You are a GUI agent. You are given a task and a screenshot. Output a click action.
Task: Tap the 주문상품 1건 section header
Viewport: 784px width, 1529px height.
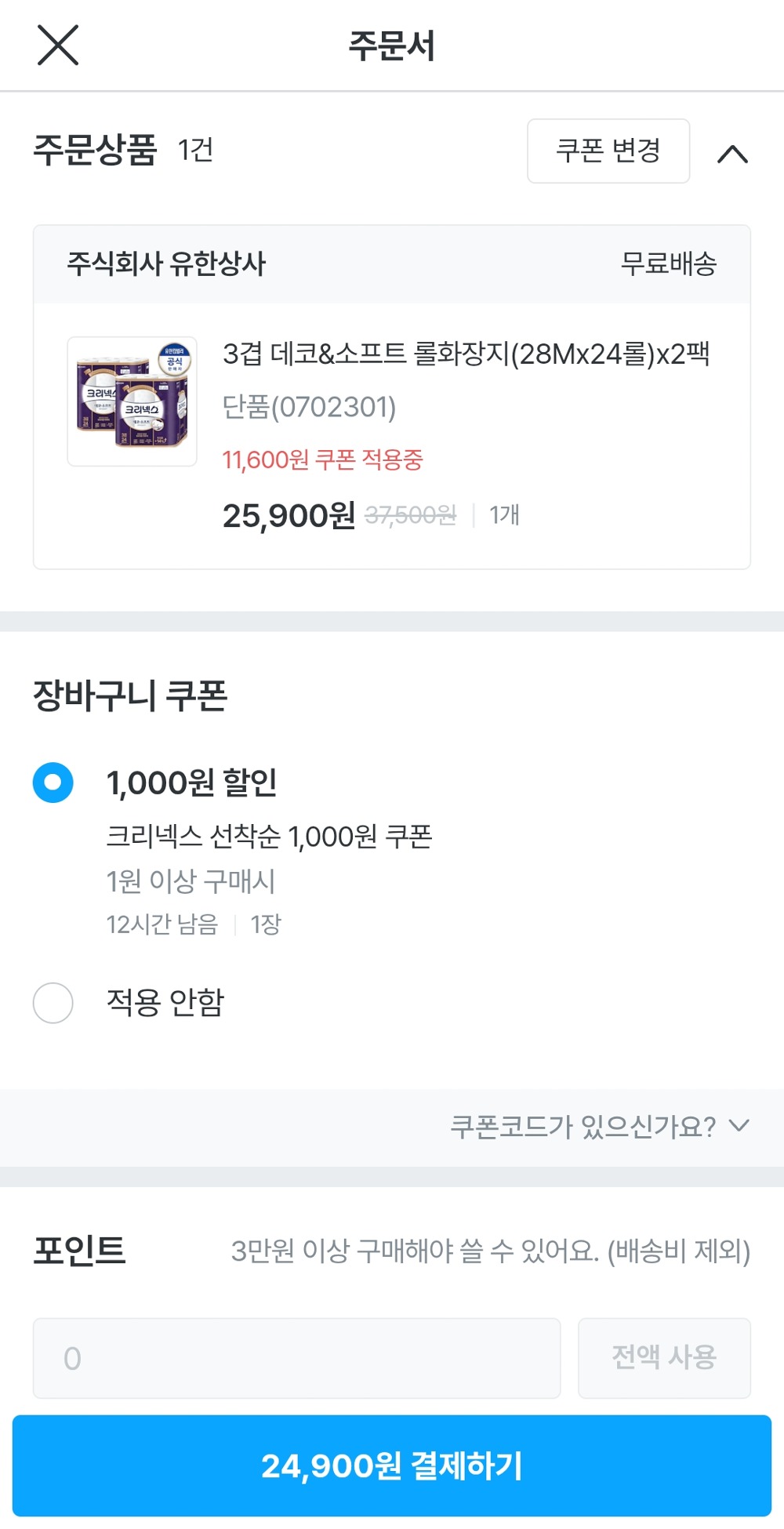pos(123,150)
